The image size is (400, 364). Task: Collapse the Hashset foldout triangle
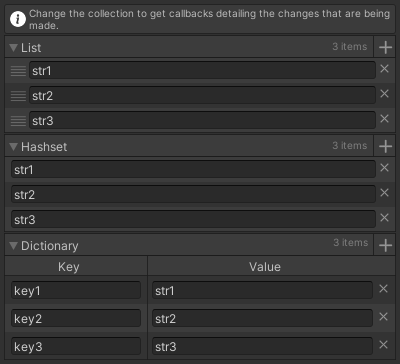point(13,147)
